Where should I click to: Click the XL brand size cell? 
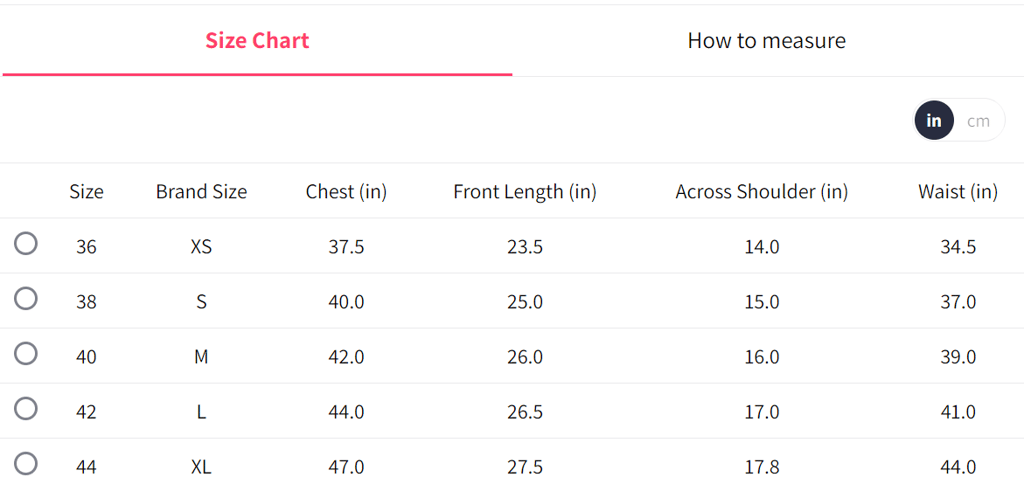click(x=201, y=467)
